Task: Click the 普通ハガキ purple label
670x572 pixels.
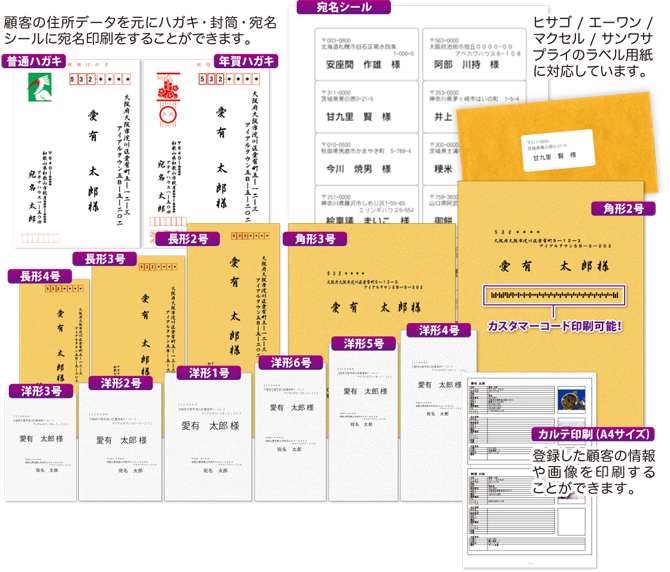Action: [36, 61]
